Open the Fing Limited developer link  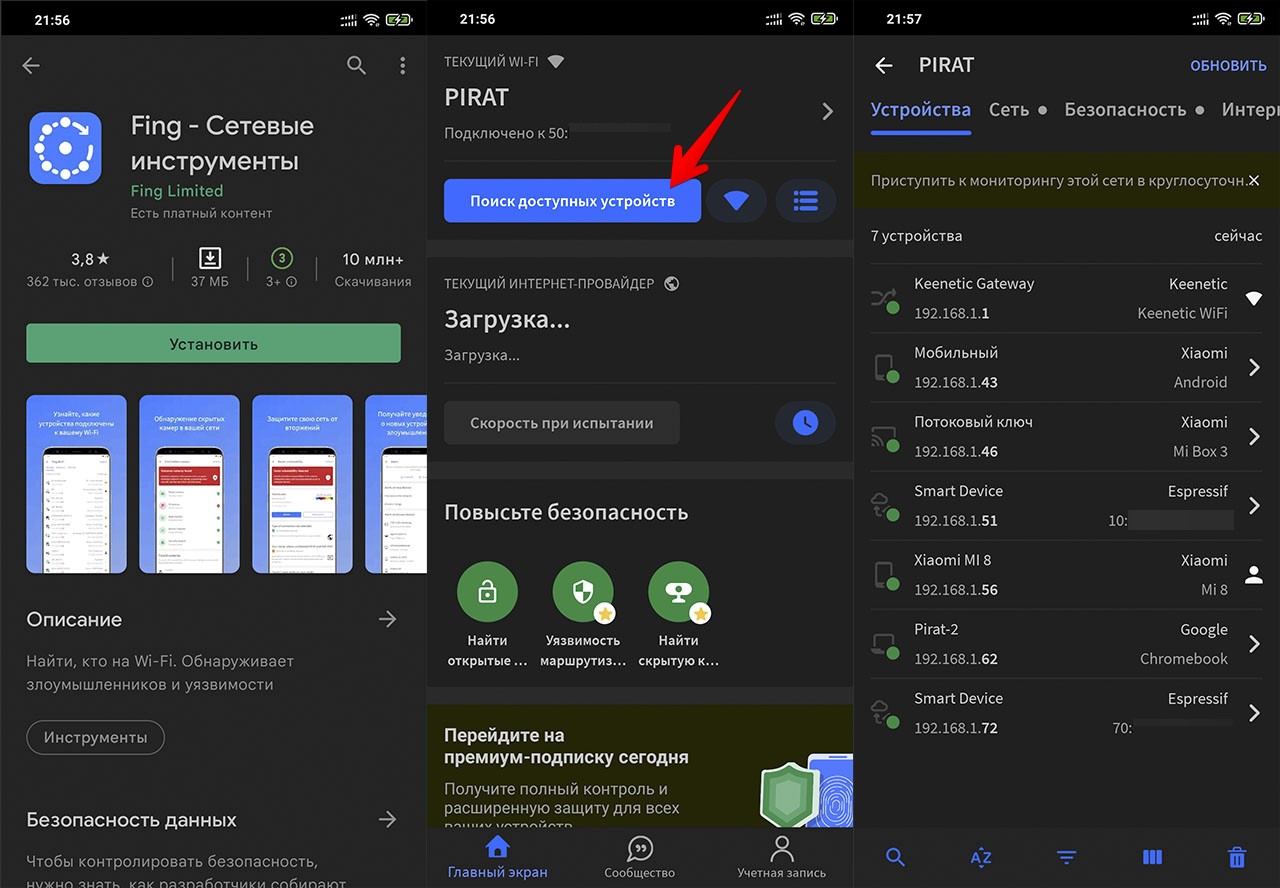coord(177,191)
